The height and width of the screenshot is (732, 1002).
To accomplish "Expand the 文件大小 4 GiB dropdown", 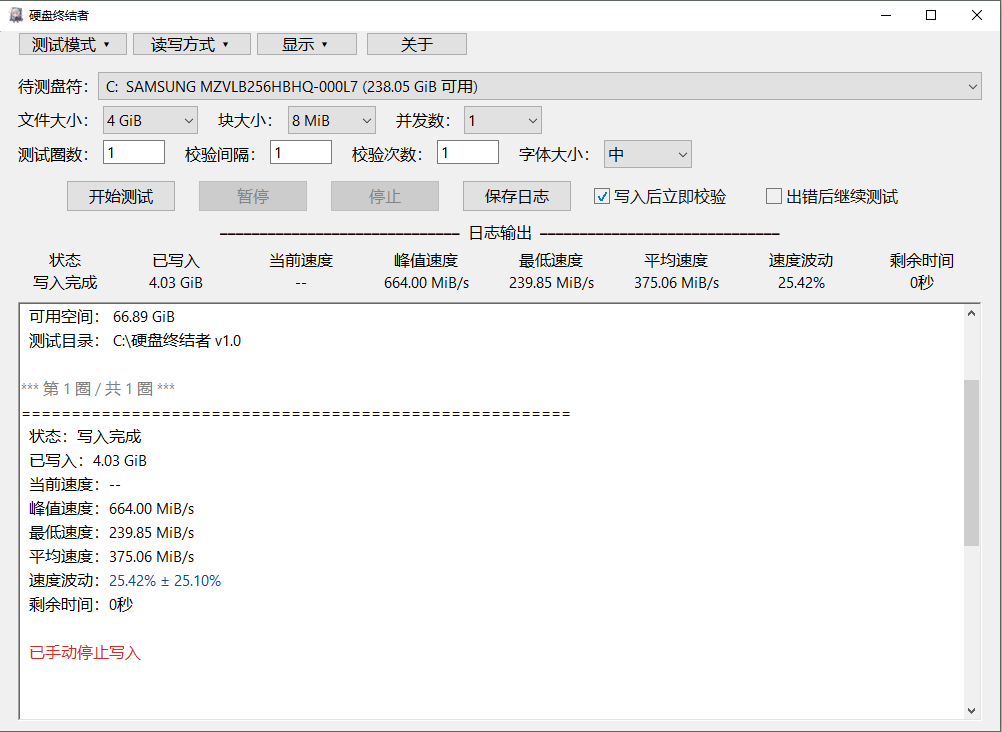I will 150,120.
